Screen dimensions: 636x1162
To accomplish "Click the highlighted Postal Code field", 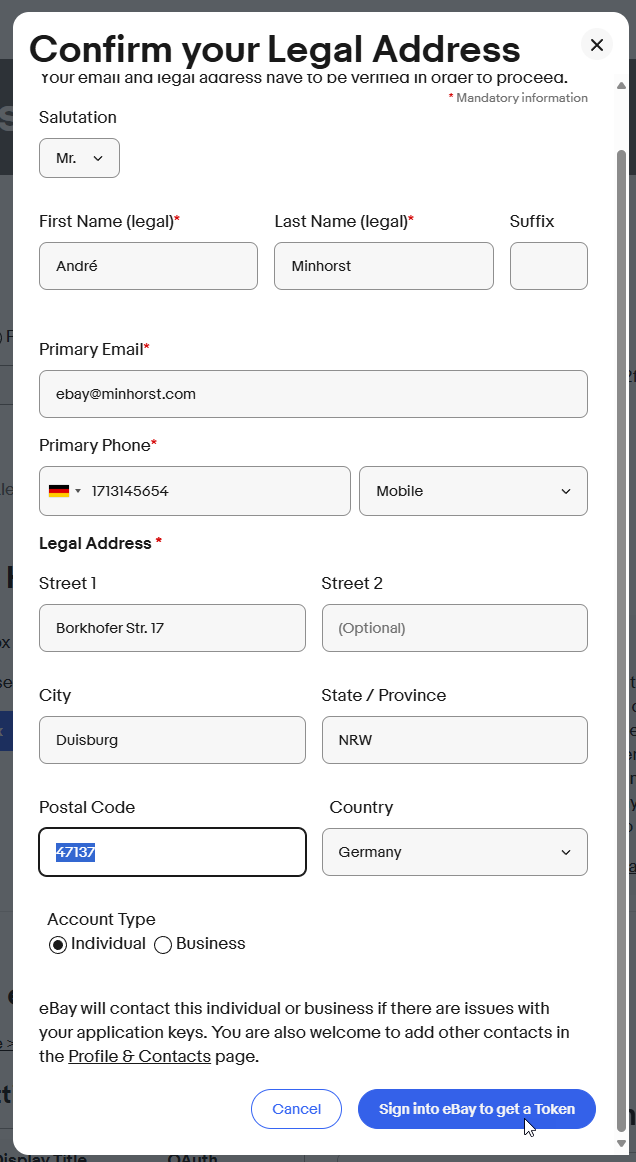I will coord(172,851).
